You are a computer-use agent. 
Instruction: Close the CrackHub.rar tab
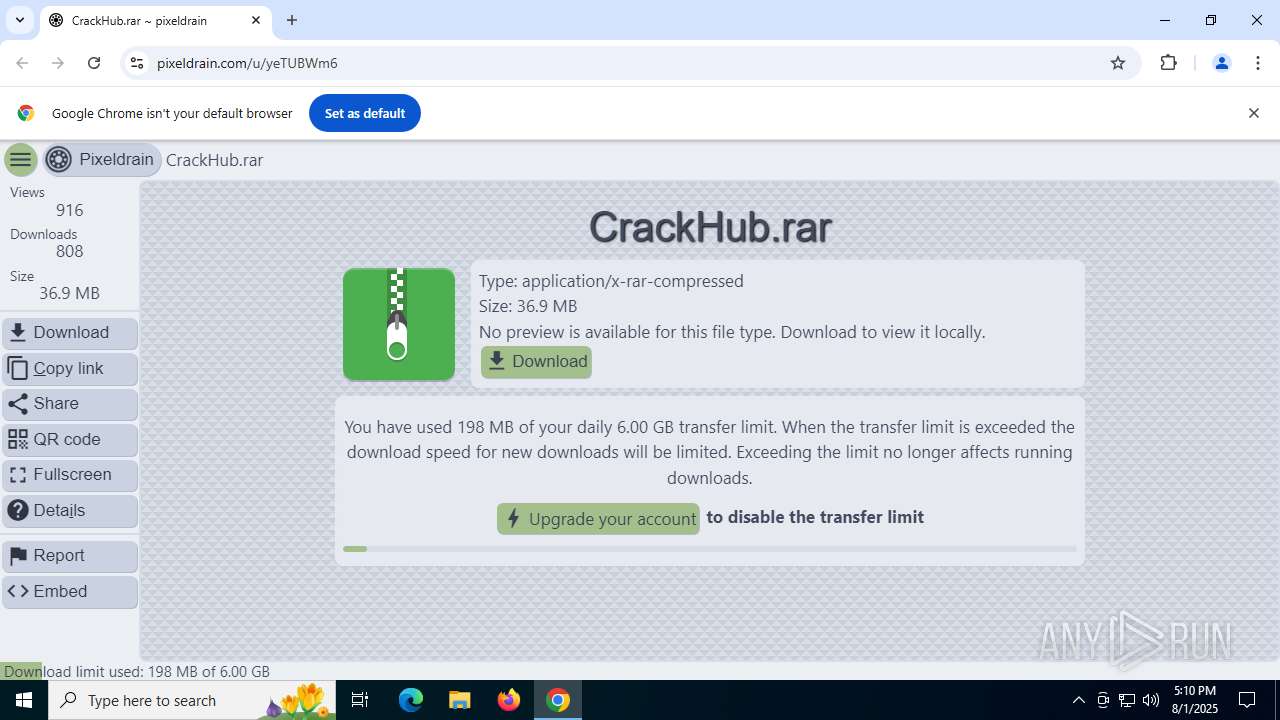pyautogui.click(x=256, y=20)
